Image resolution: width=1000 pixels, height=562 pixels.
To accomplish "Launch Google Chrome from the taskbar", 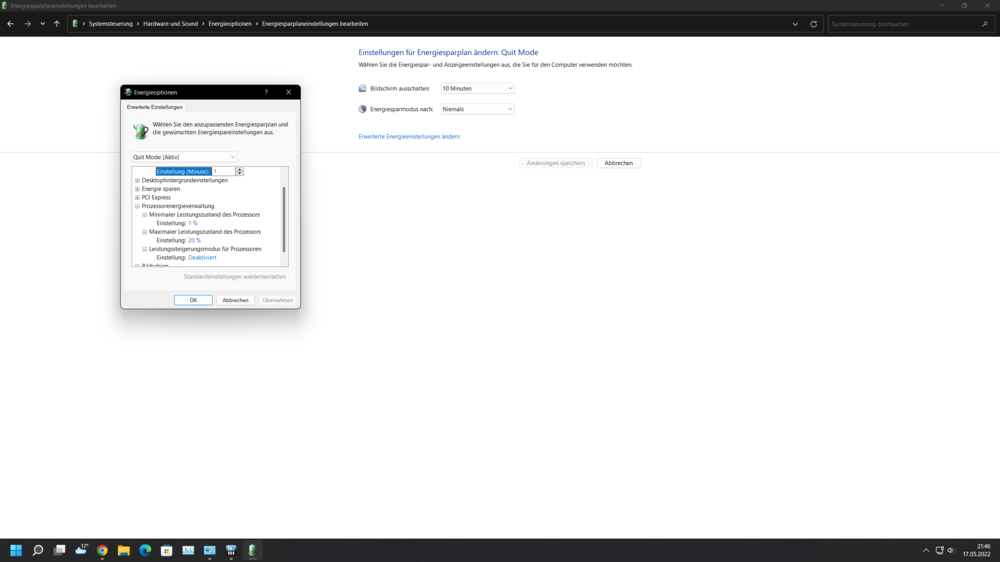I will point(102,550).
